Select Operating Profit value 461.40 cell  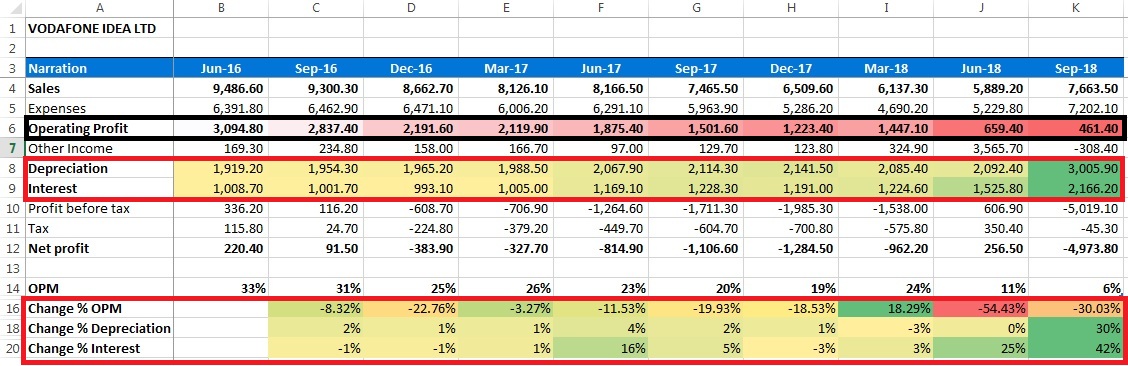(1075, 129)
